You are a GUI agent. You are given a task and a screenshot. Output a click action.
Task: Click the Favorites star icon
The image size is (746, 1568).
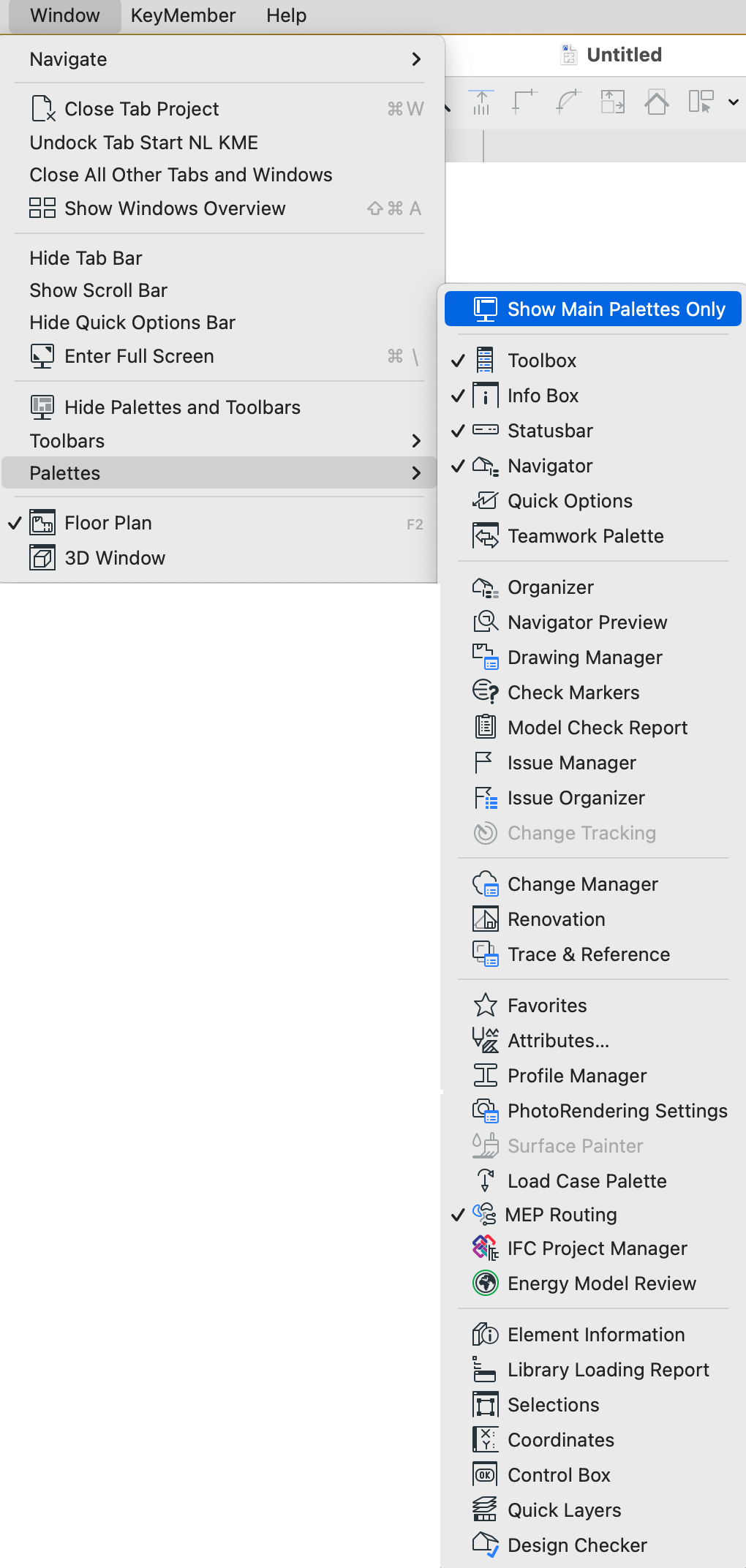click(485, 1006)
